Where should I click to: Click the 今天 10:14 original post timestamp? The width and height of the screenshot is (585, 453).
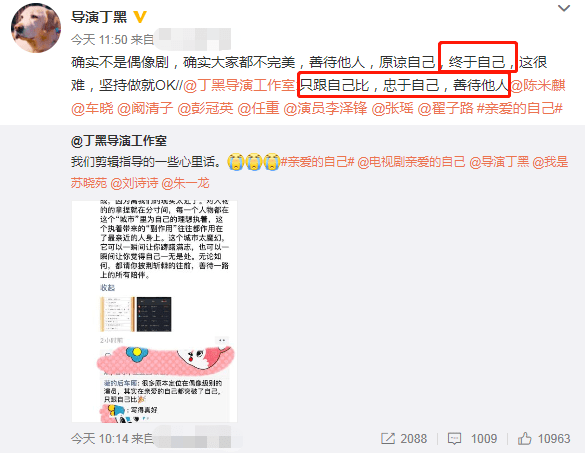[x=99, y=438]
